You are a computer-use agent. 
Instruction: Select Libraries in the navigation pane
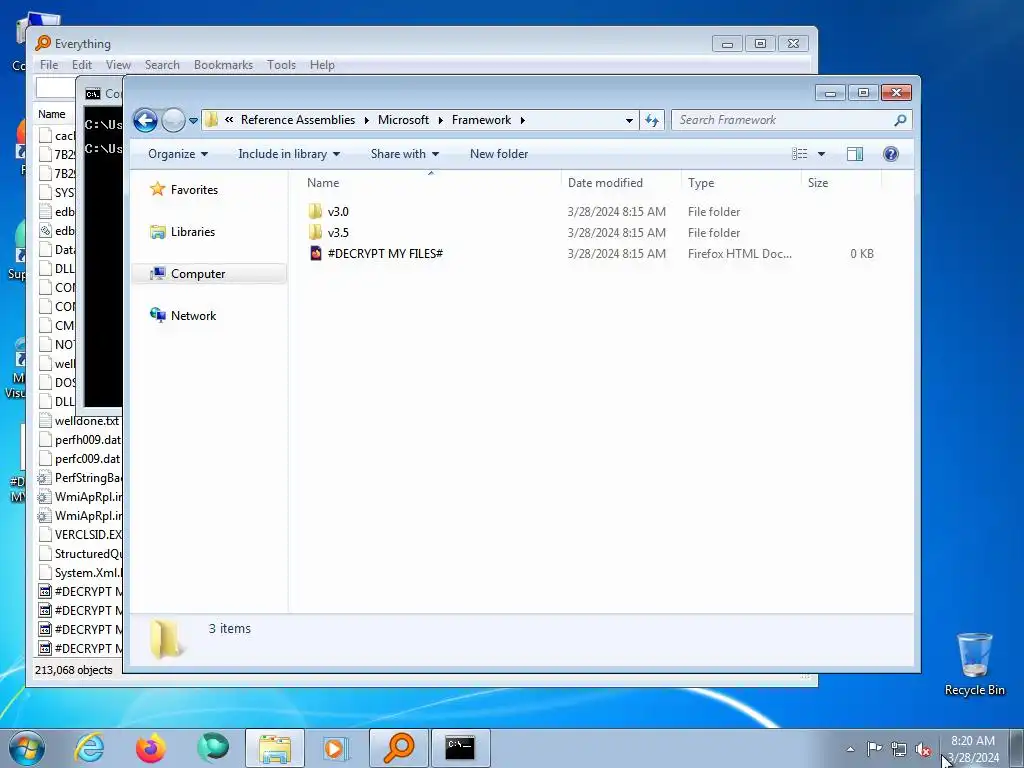(x=193, y=232)
